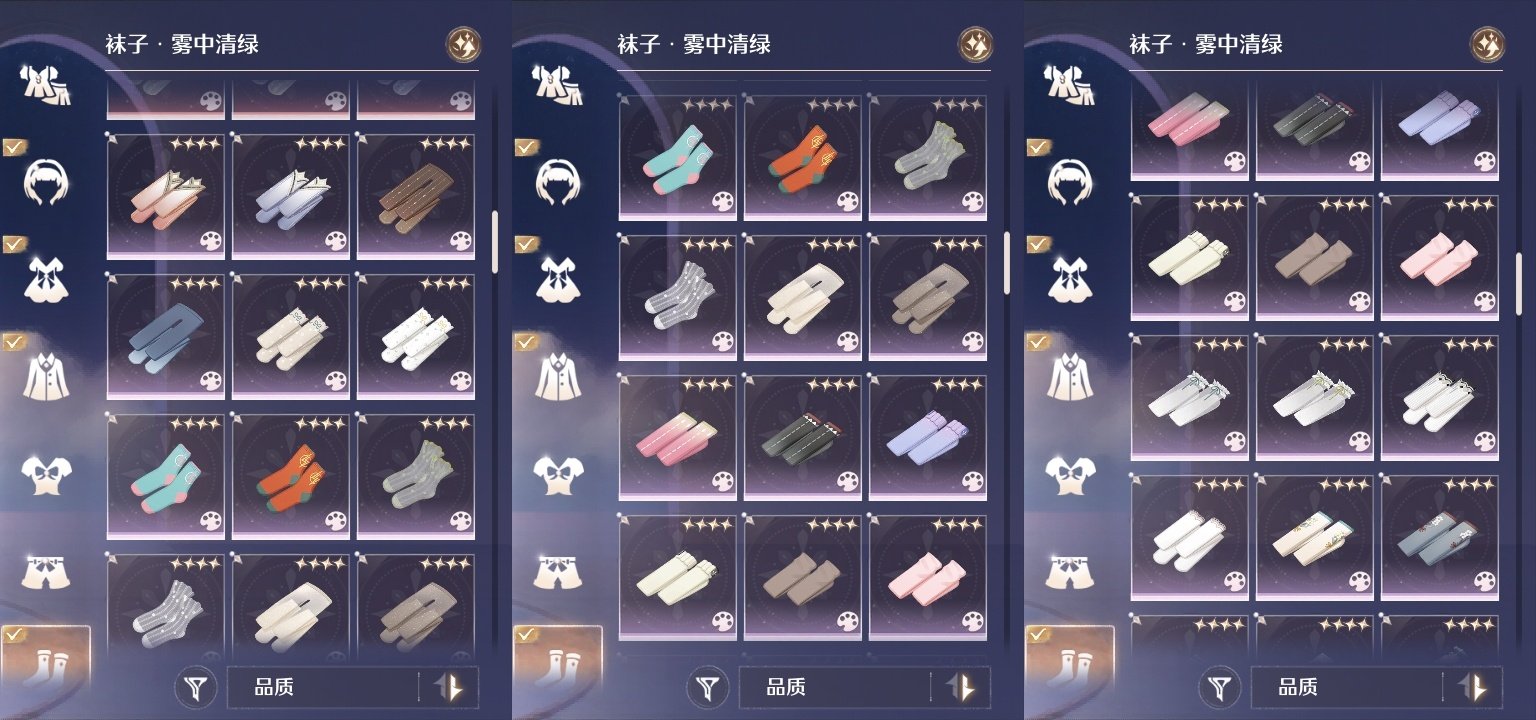Open 品质 sort dropdown in right panel
Viewport: 1536px width, 720px height.
[1346, 687]
